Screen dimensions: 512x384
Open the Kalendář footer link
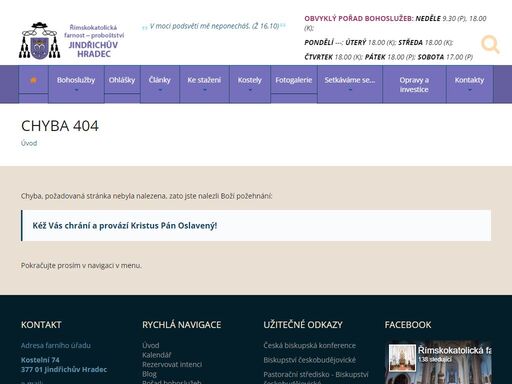[x=157, y=355]
